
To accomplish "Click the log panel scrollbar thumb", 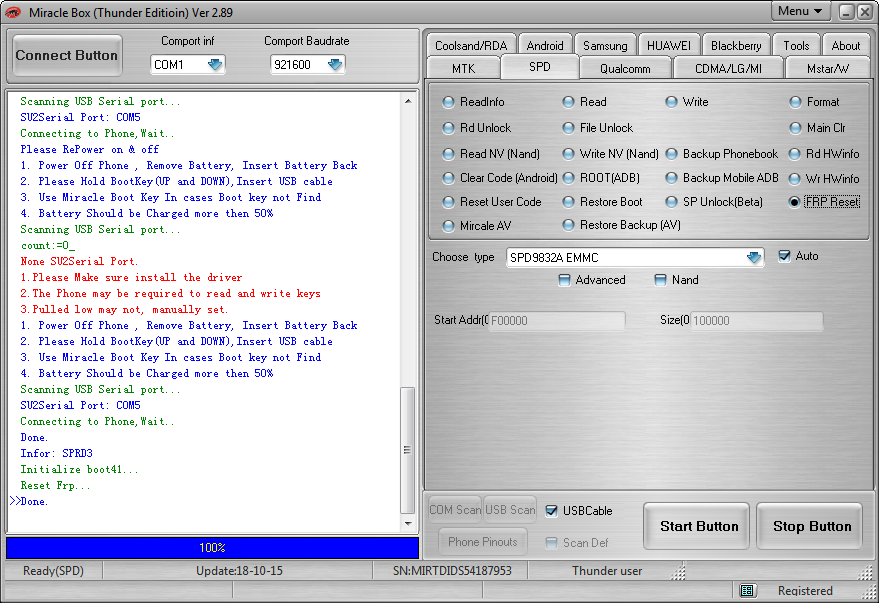I will (408, 450).
